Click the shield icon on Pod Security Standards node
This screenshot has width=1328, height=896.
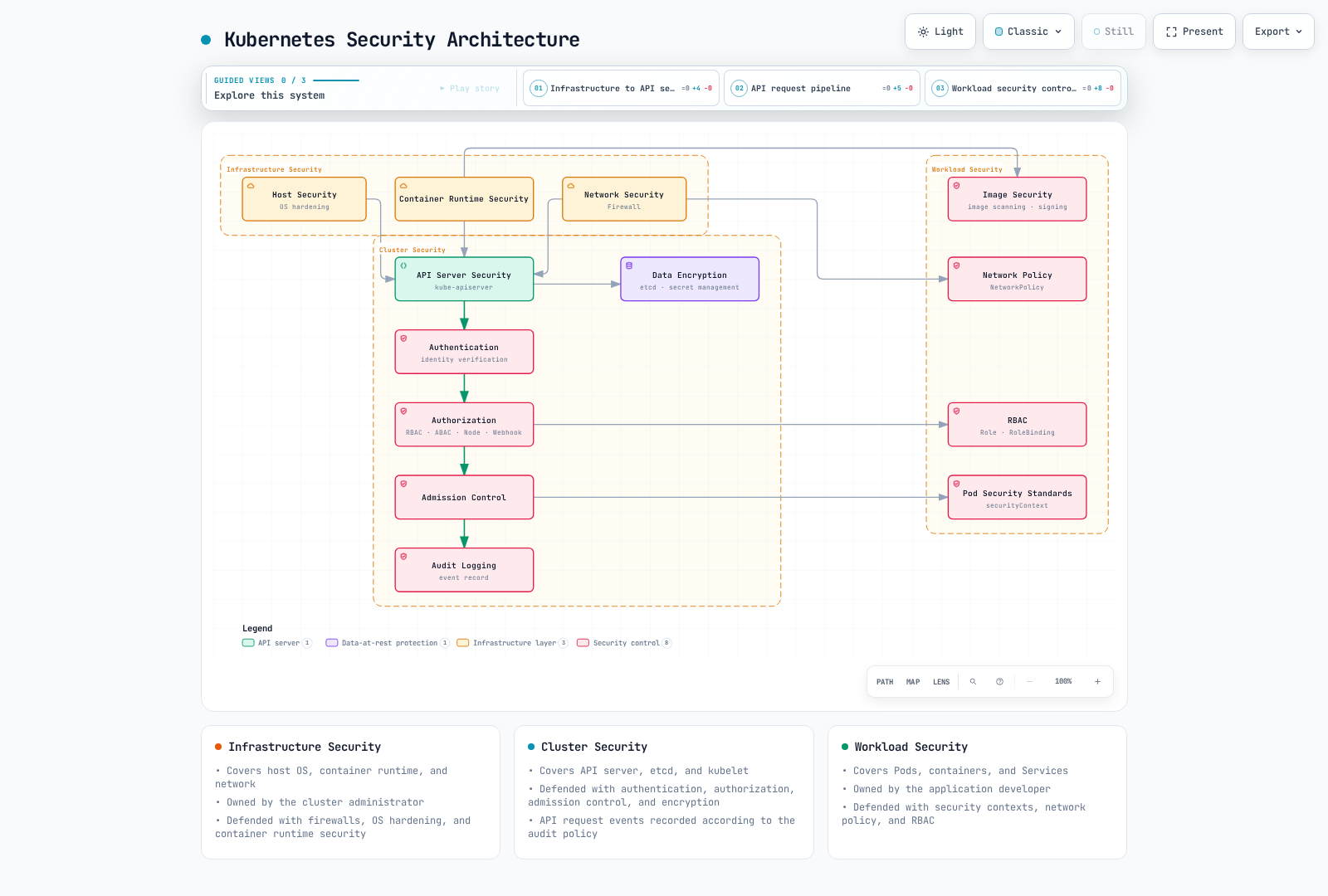956,484
